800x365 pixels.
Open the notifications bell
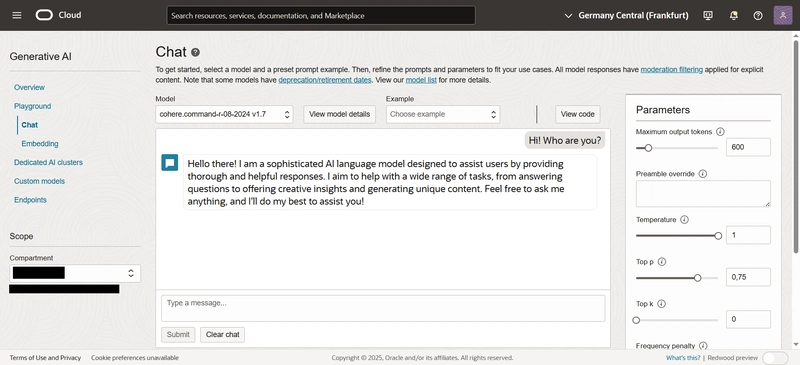point(734,15)
